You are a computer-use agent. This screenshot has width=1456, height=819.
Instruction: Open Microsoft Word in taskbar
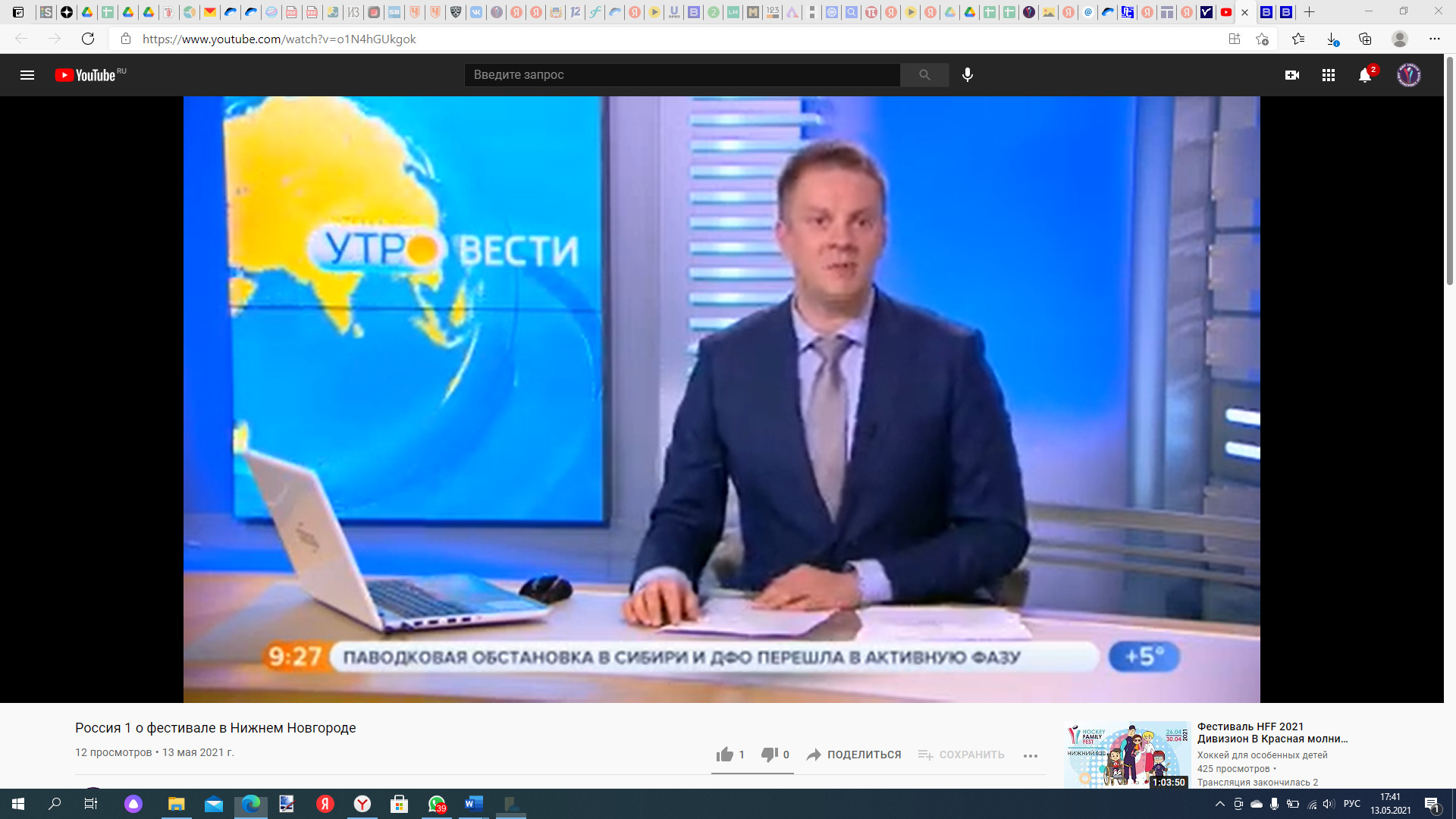tap(474, 804)
